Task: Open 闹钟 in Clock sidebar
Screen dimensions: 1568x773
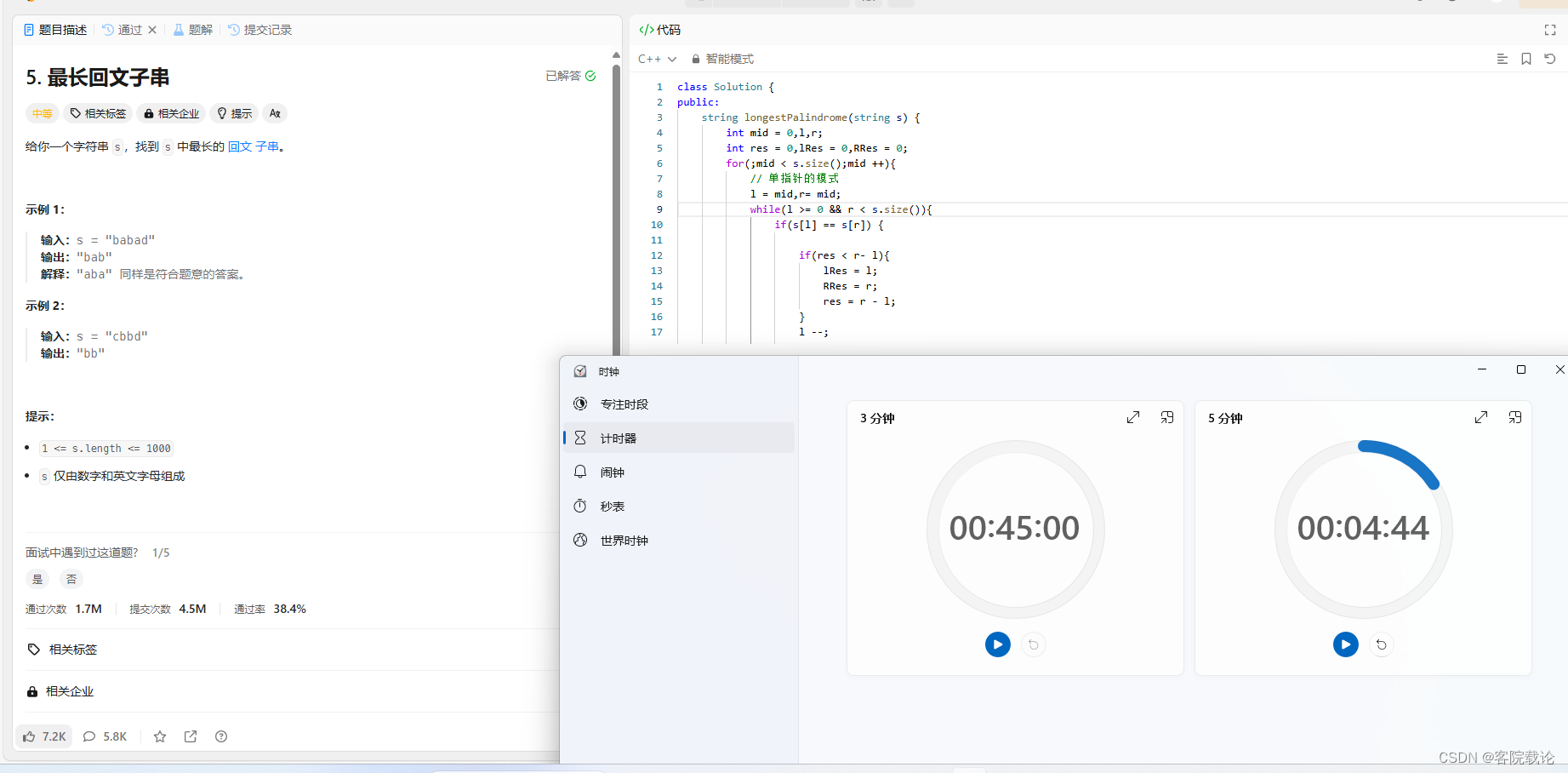Action: tap(678, 472)
